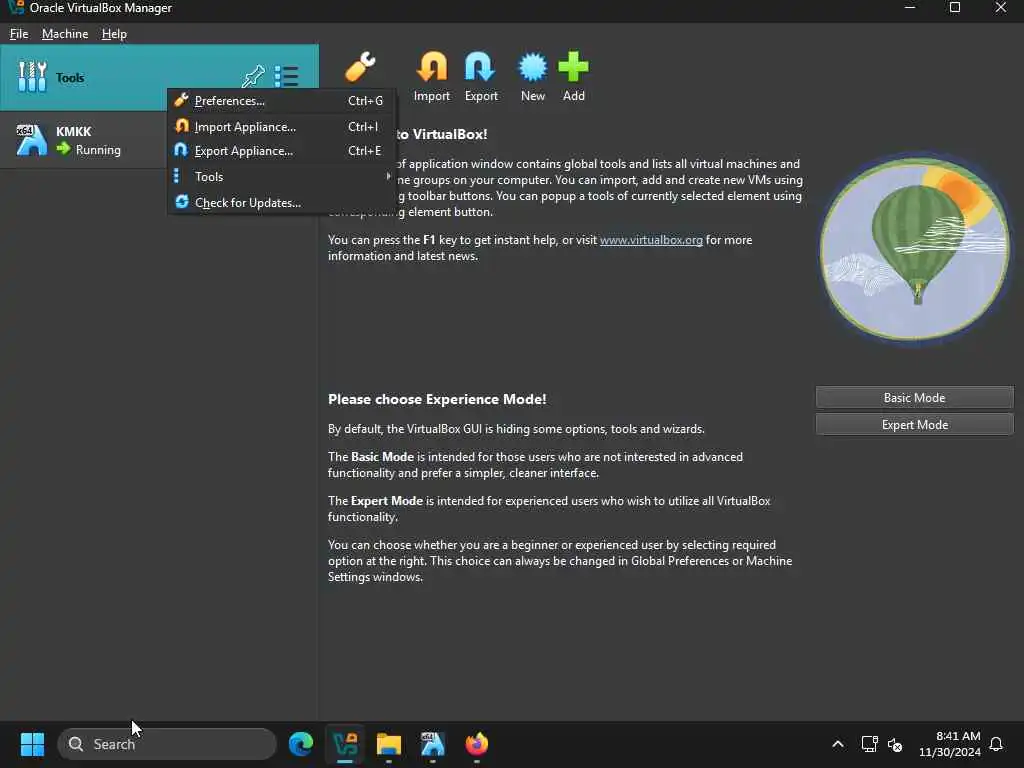Image resolution: width=1024 pixels, height=768 pixels.
Task: Click the Preferences wrench toolbar icon
Action: click(x=360, y=67)
